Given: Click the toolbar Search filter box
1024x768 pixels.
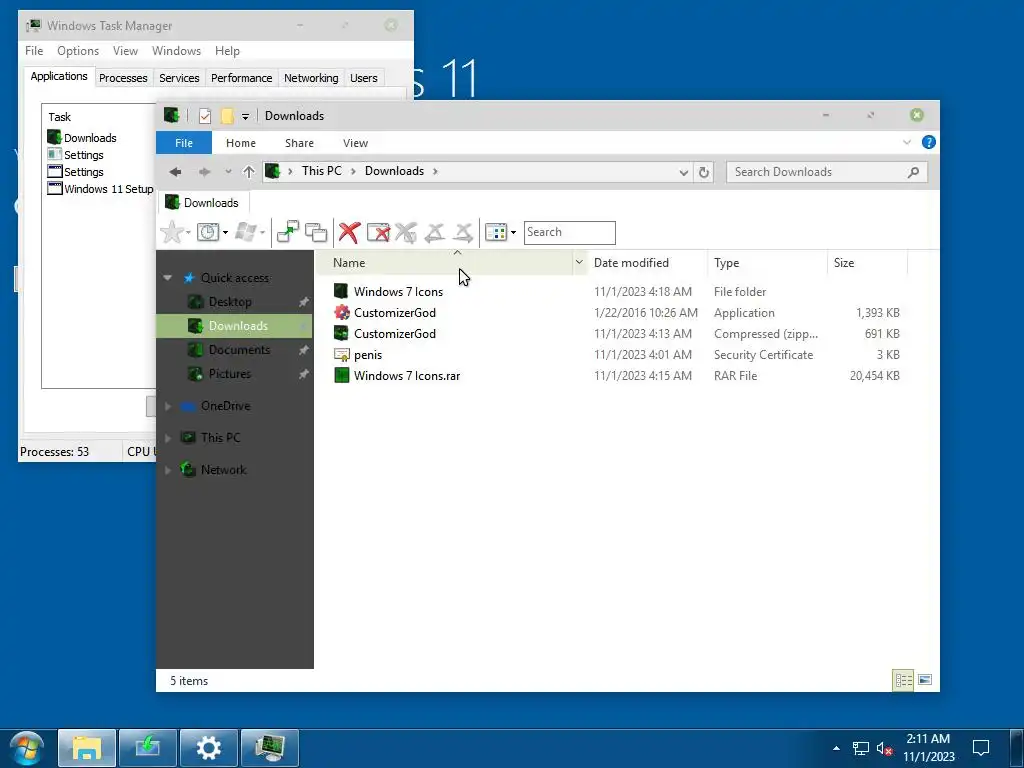Looking at the screenshot, I should click(x=569, y=232).
